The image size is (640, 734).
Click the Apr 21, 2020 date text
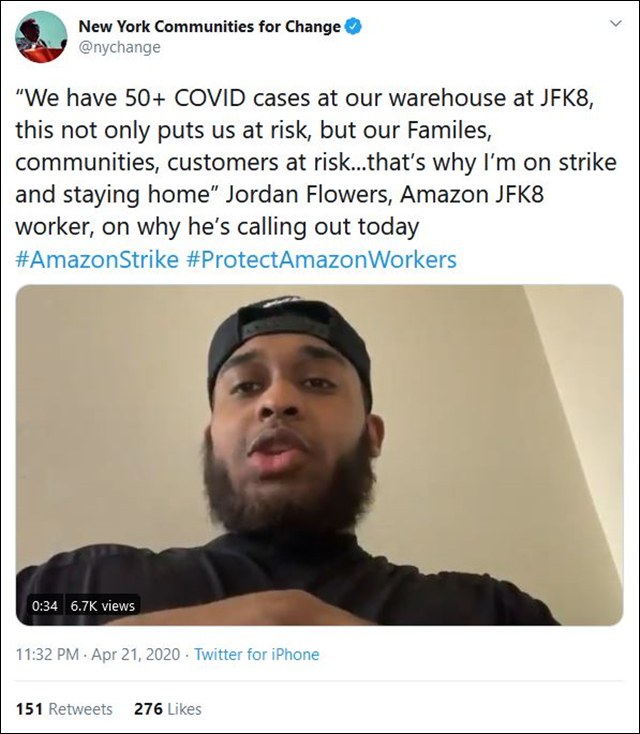tap(136, 654)
